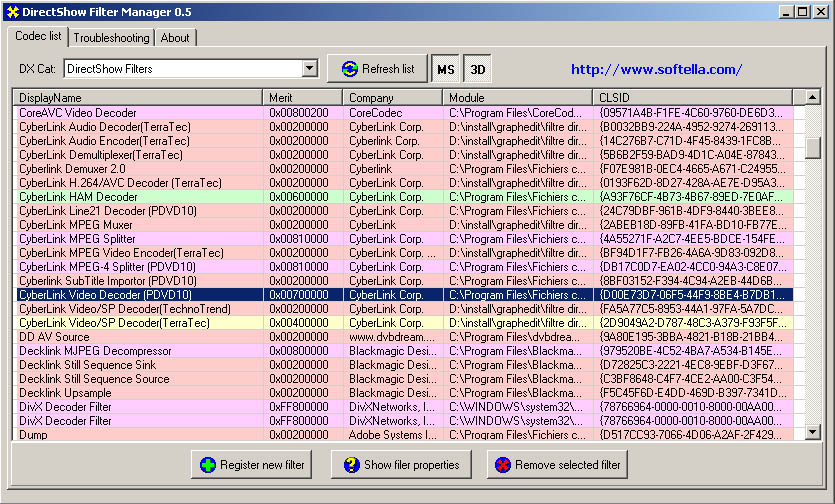Click the green plus Register new filter icon
Viewport: 835px width, 504px height.
[208, 465]
